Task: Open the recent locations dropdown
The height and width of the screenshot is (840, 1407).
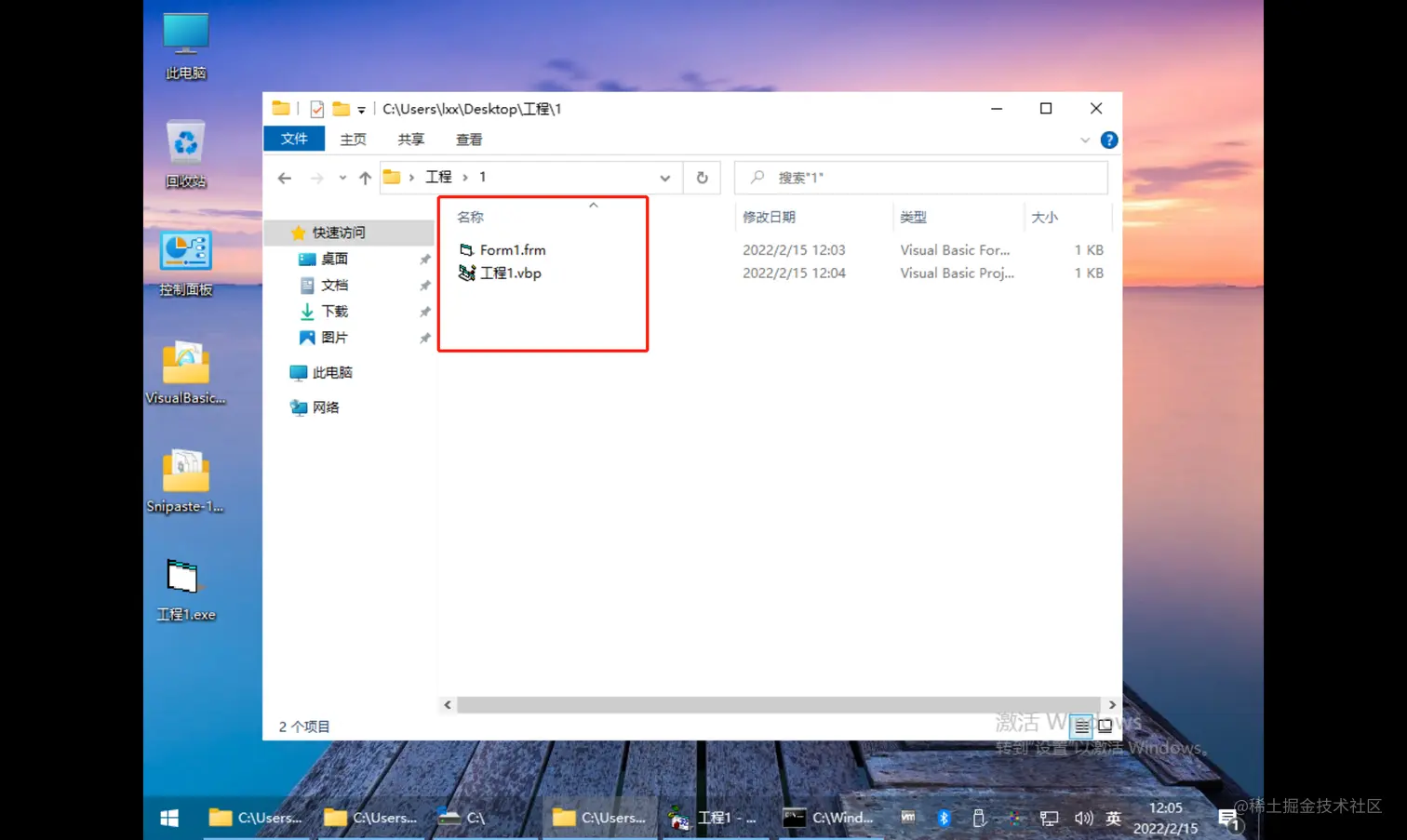Action: pos(342,178)
